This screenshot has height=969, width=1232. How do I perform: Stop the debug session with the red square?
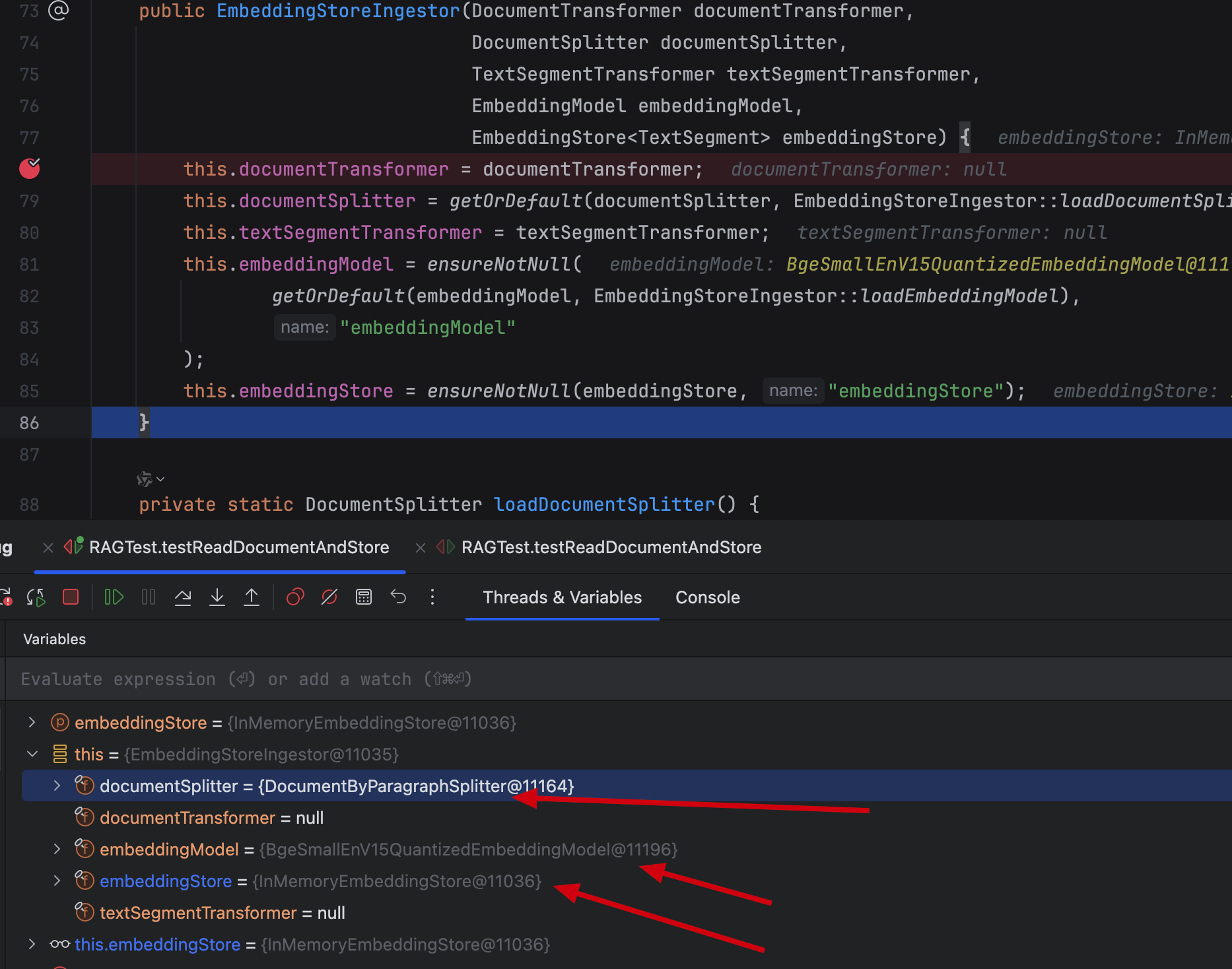pos(71,597)
